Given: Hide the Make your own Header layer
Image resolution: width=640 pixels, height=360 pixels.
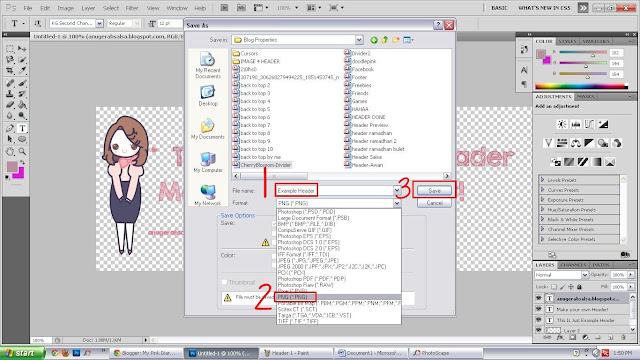Looking at the screenshot, I should coord(538,309).
